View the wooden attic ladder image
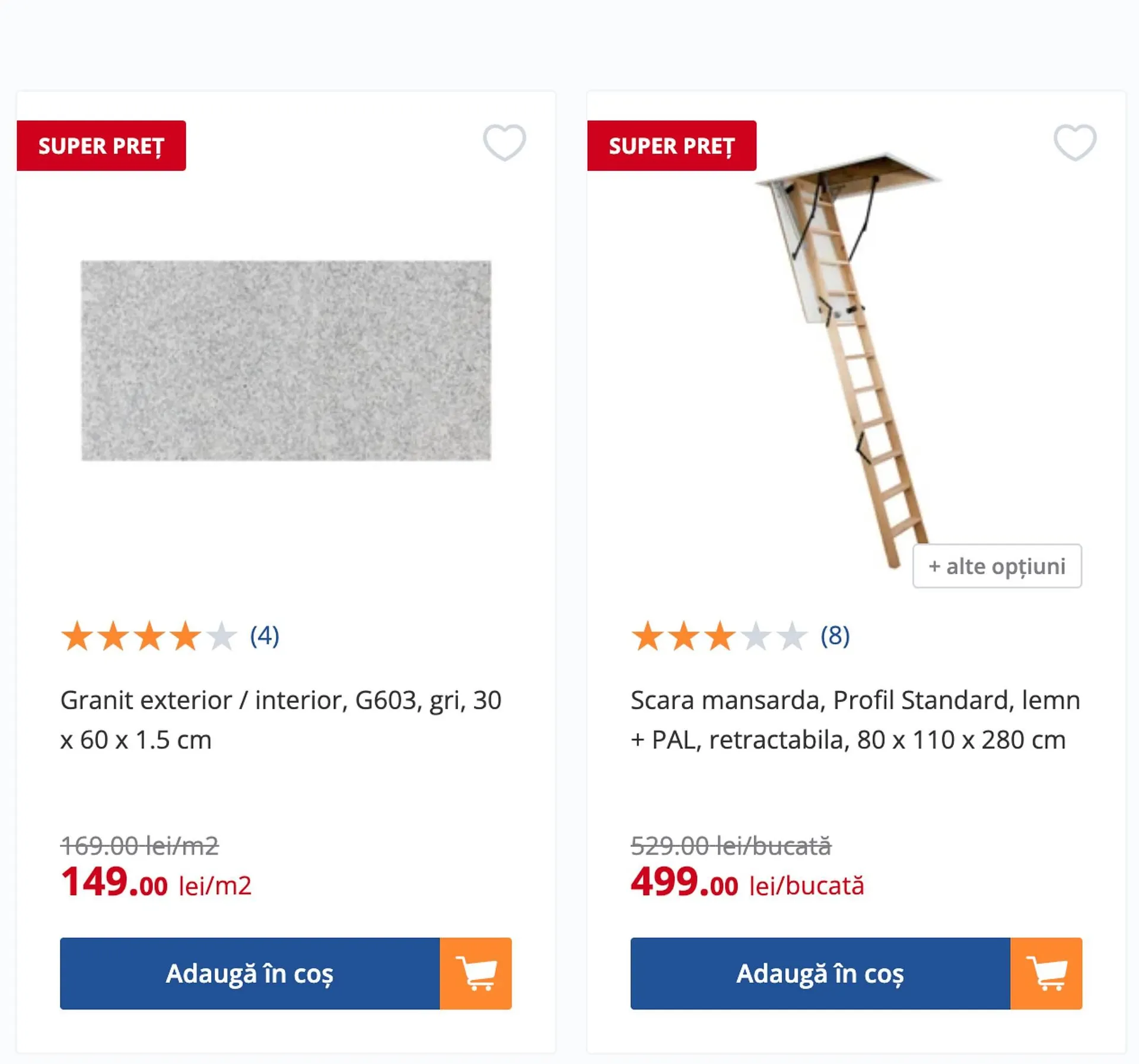The width and height of the screenshot is (1139, 1064). point(848,356)
